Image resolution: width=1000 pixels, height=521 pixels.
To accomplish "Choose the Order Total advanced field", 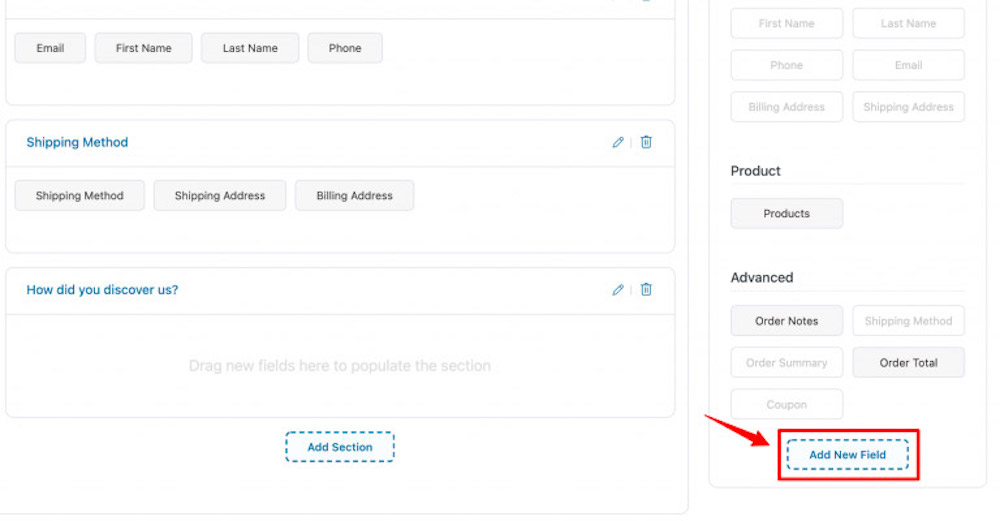I will pos(908,363).
